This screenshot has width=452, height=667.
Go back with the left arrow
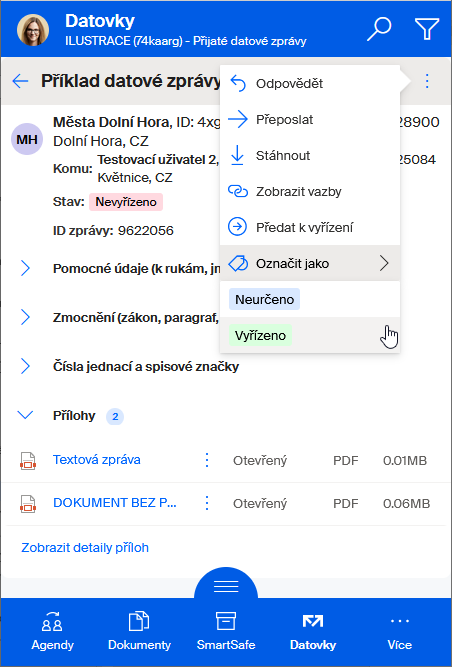[20, 81]
